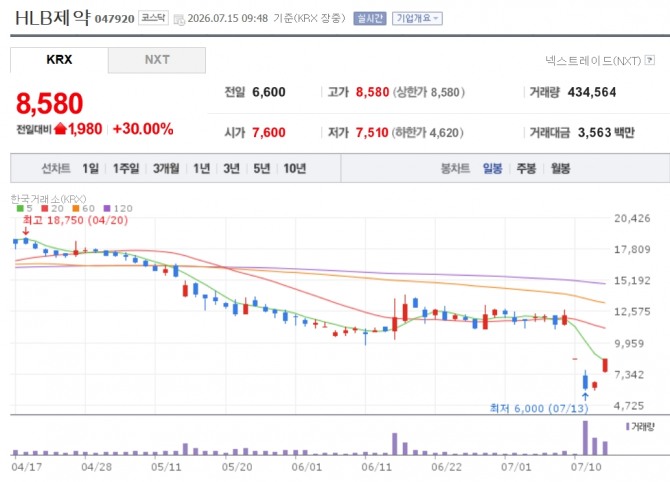Screen dimensions: 670x482
Task: Select the 3년 line chart period
Action: (x=231, y=168)
